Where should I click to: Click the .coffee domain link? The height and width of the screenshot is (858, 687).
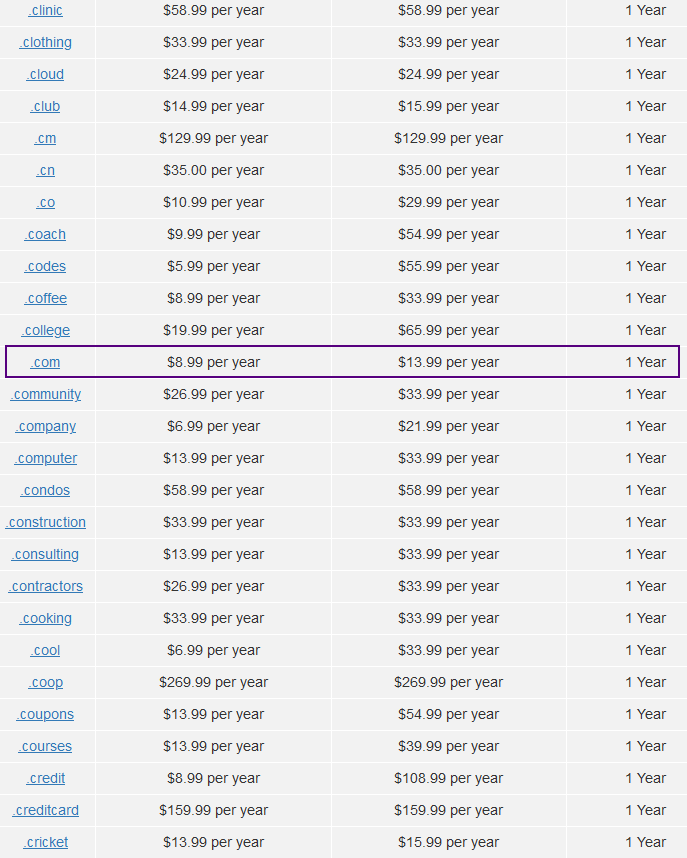[x=45, y=298]
